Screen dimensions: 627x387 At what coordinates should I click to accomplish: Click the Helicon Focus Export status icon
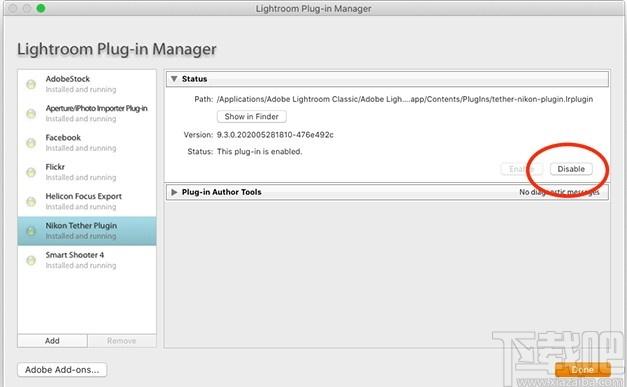click(31, 201)
